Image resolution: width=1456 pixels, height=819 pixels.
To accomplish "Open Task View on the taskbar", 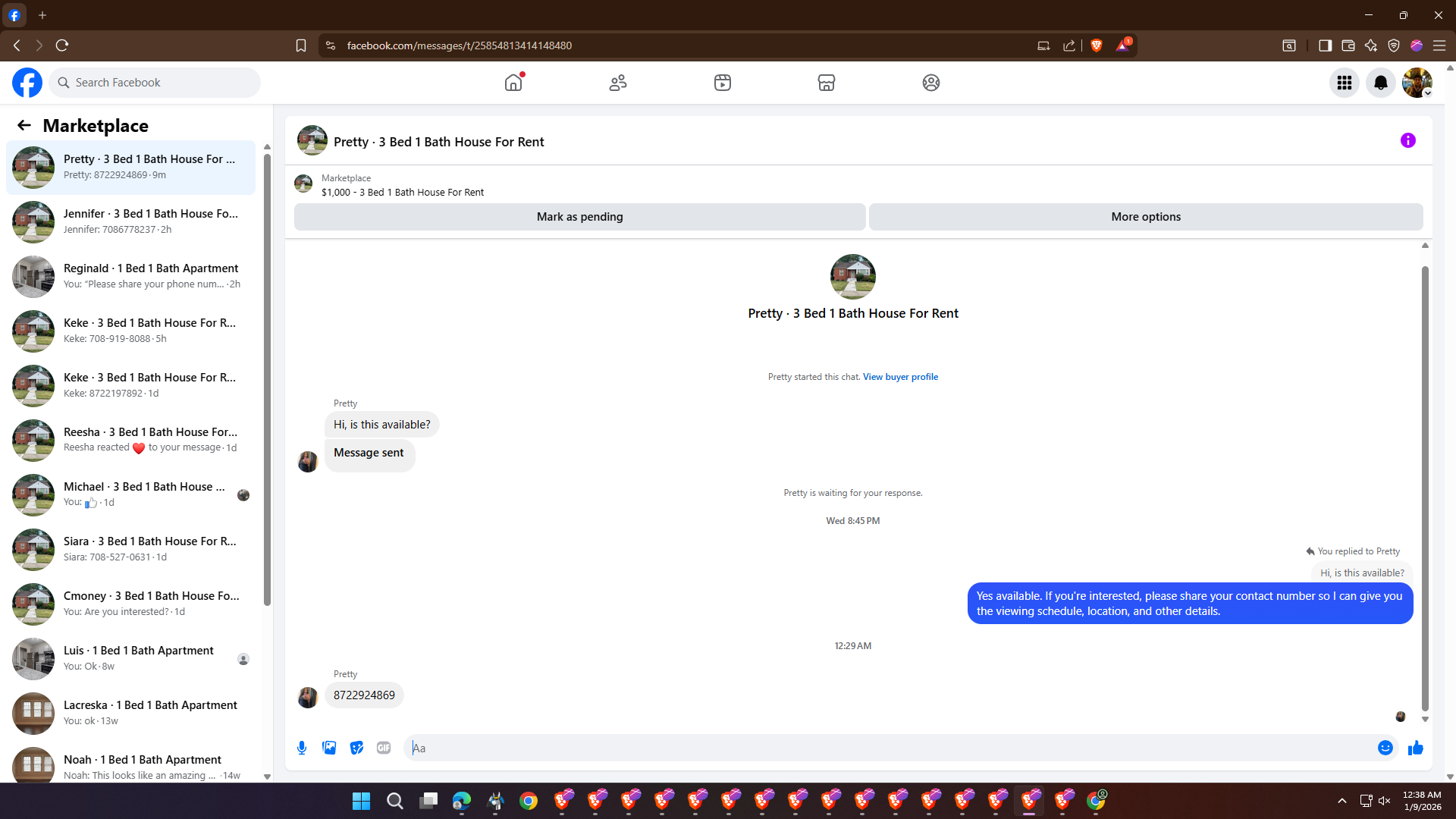I will tap(428, 801).
